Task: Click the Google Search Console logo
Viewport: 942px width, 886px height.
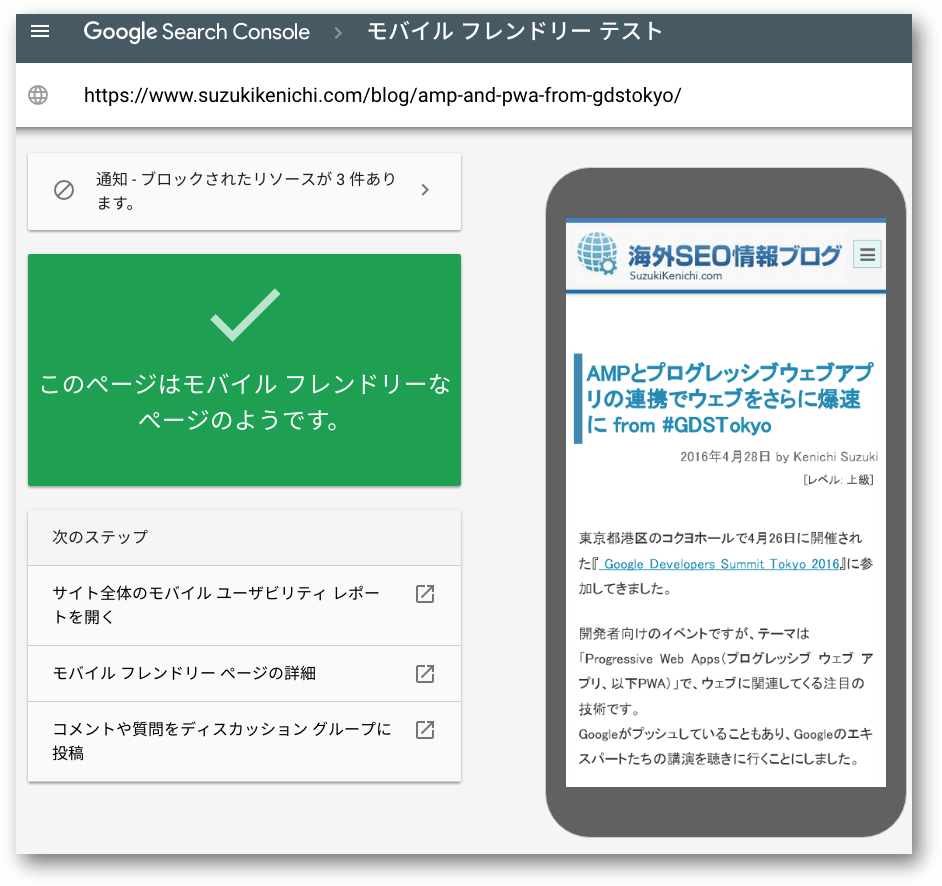Action: click(x=196, y=31)
